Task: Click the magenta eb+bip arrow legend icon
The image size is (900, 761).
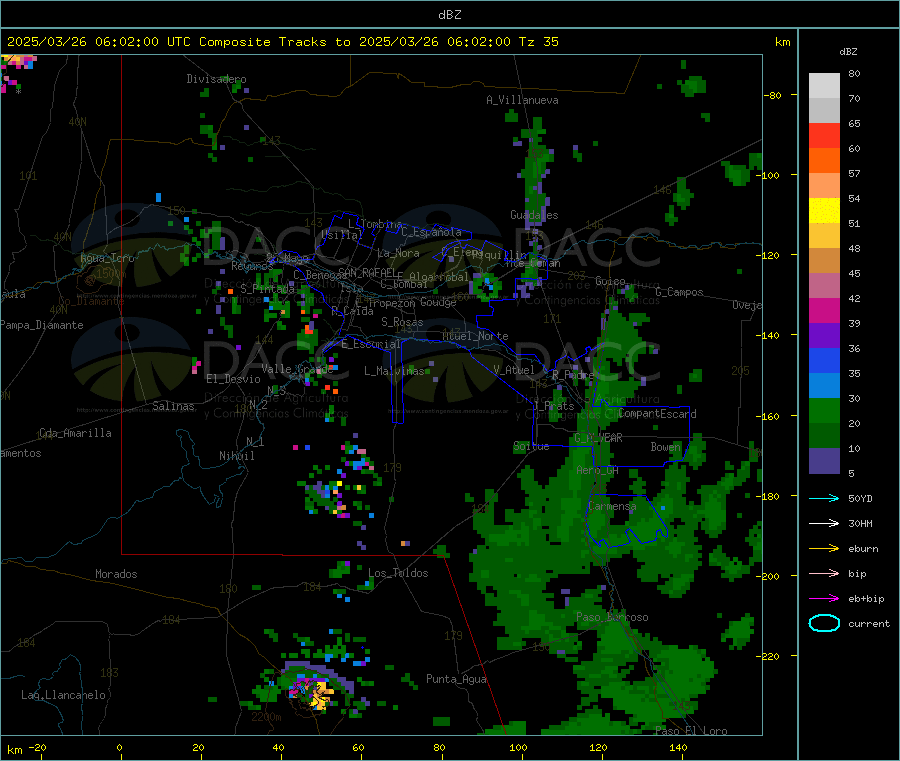Action: [x=824, y=598]
